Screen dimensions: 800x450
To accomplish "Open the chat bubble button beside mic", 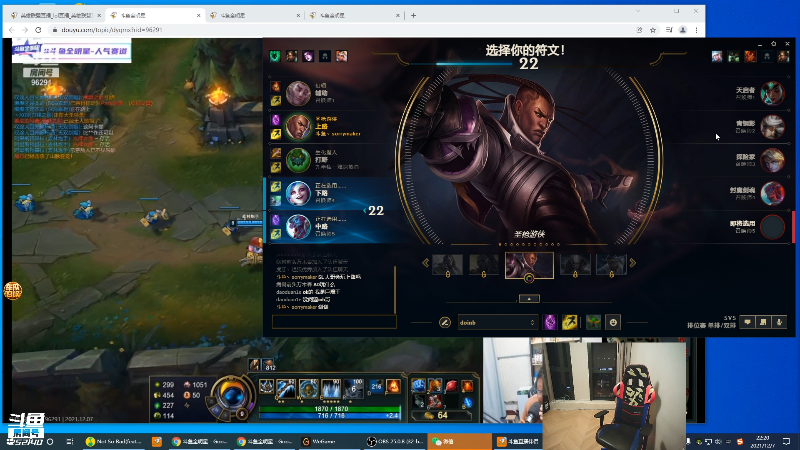I will pyautogui.click(x=747, y=322).
